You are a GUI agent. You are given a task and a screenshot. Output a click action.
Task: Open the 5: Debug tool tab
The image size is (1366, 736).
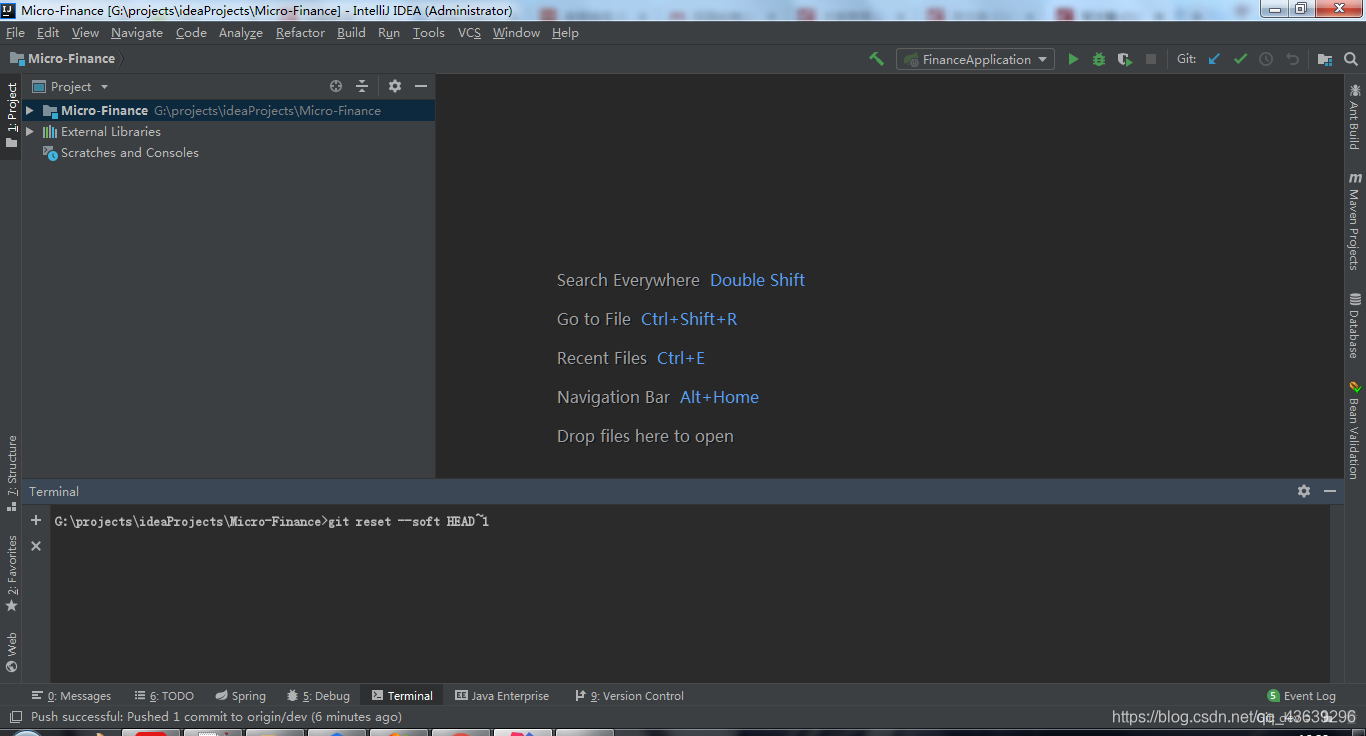pyautogui.click(x=318, y=696)
